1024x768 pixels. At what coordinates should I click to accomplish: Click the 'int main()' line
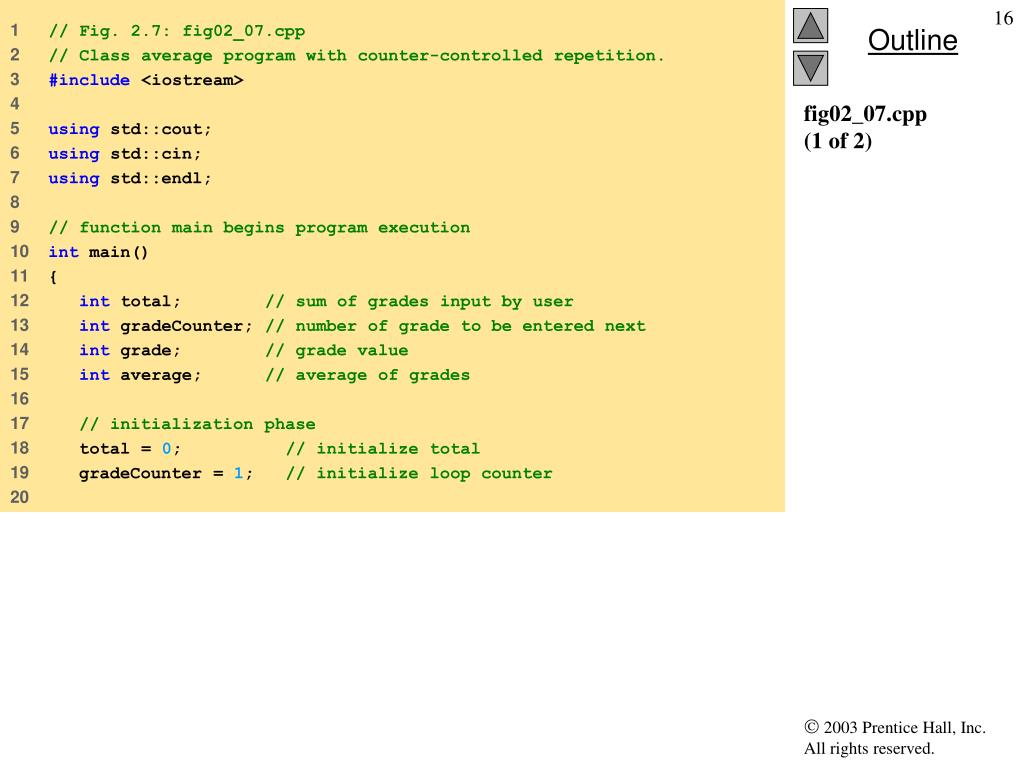[x=99, y=252]
